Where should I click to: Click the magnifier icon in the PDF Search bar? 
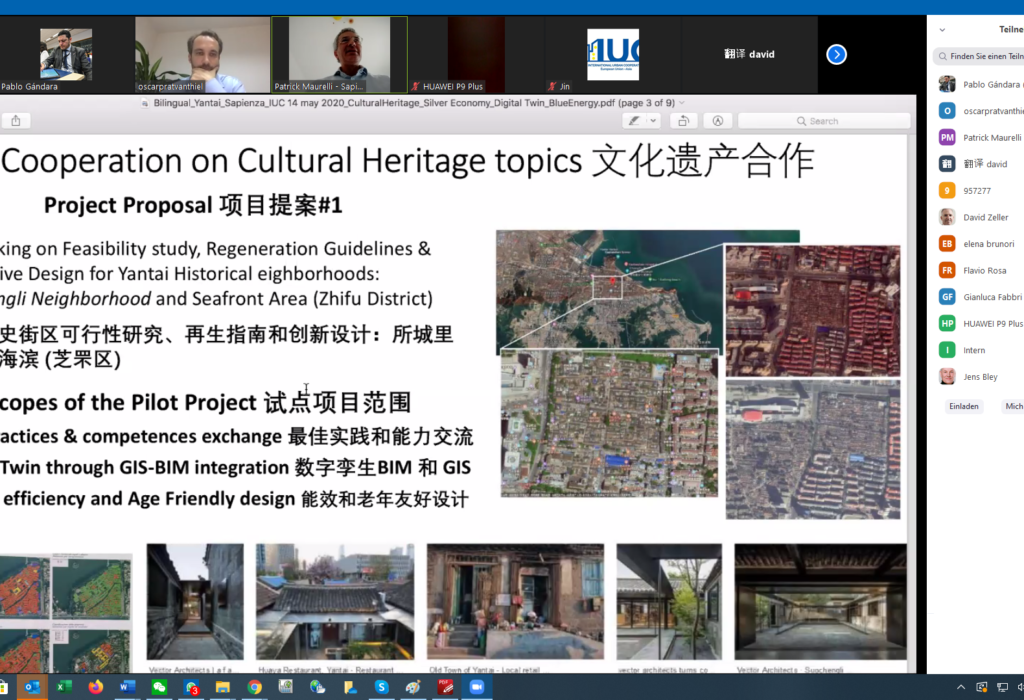click(801, 120)
